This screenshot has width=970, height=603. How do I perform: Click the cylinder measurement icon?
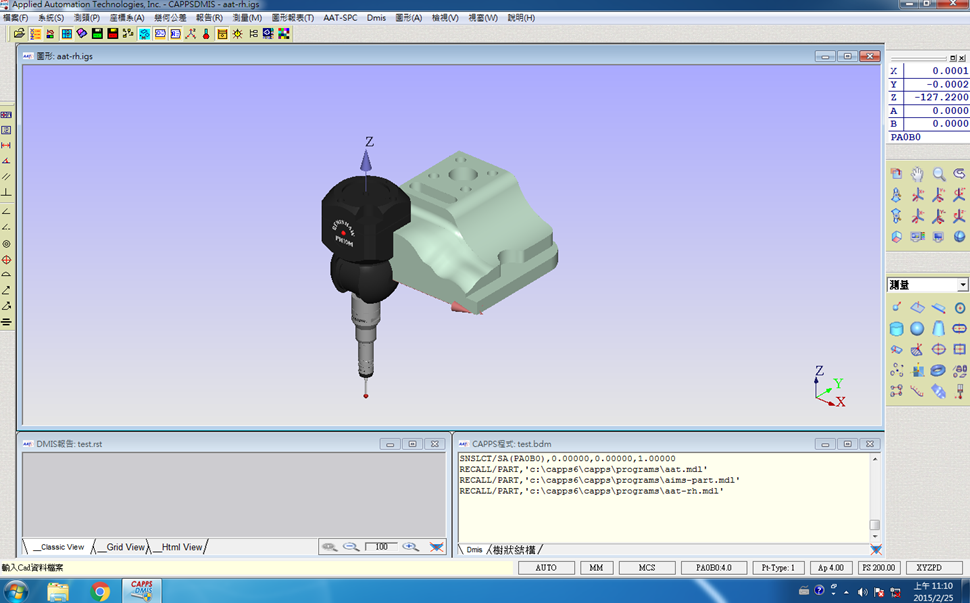(x=897, y=328)
